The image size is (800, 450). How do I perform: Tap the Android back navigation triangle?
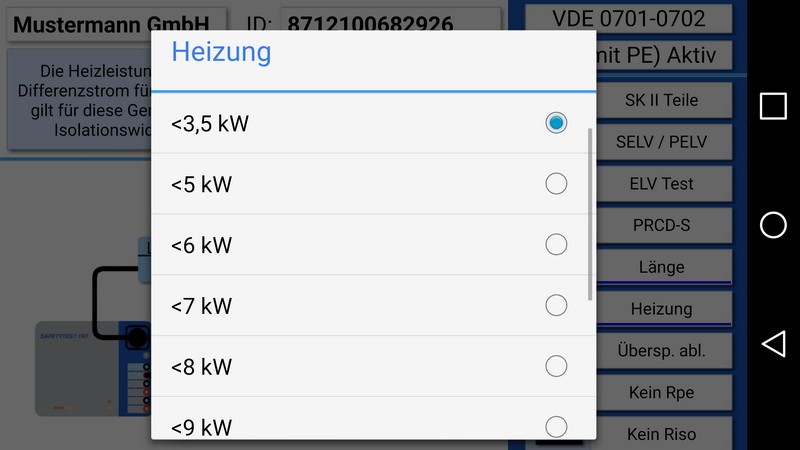773,343
